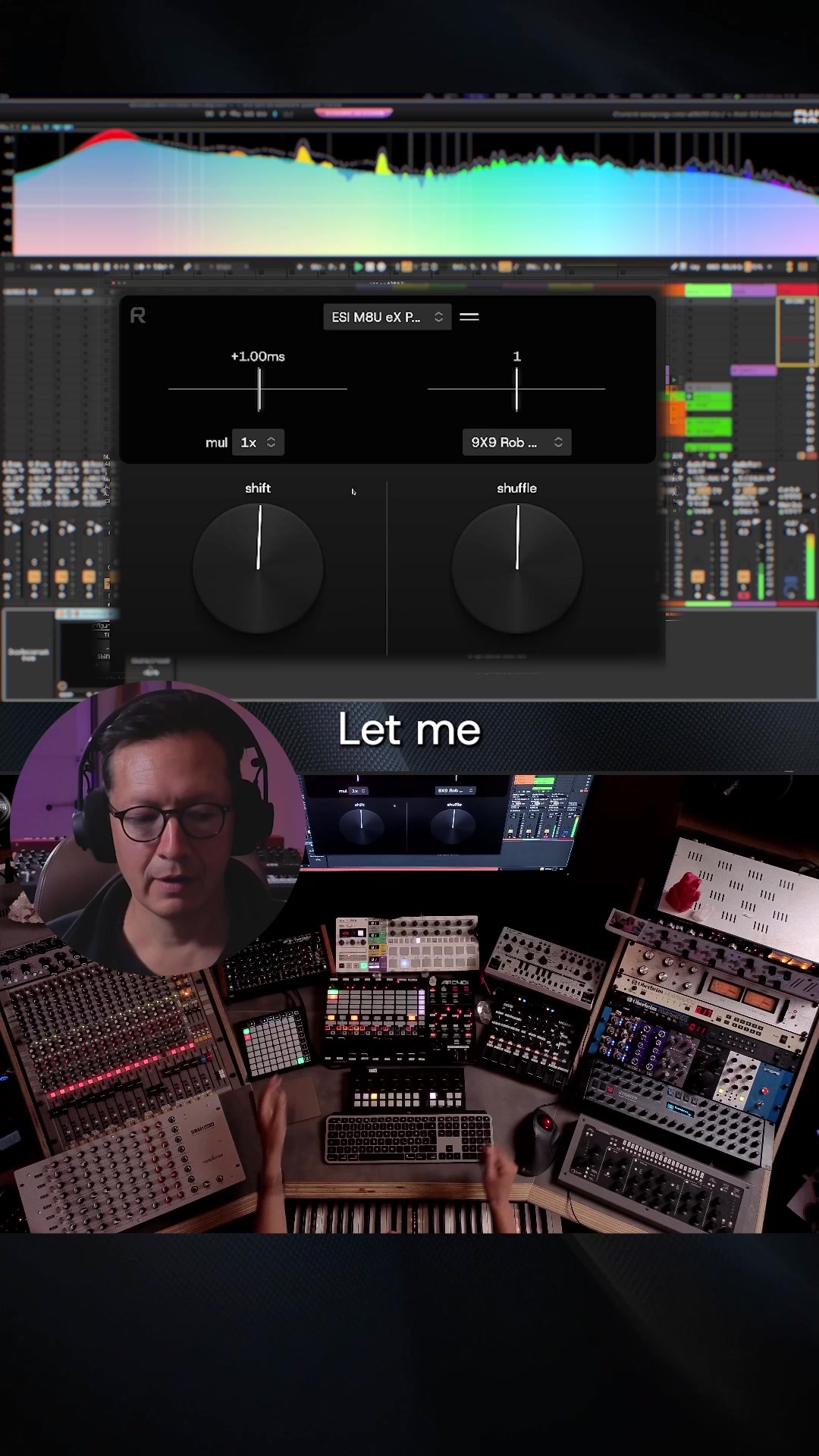
Task: Open the plugin hamburger menu icon
Action: coord(469,317)
